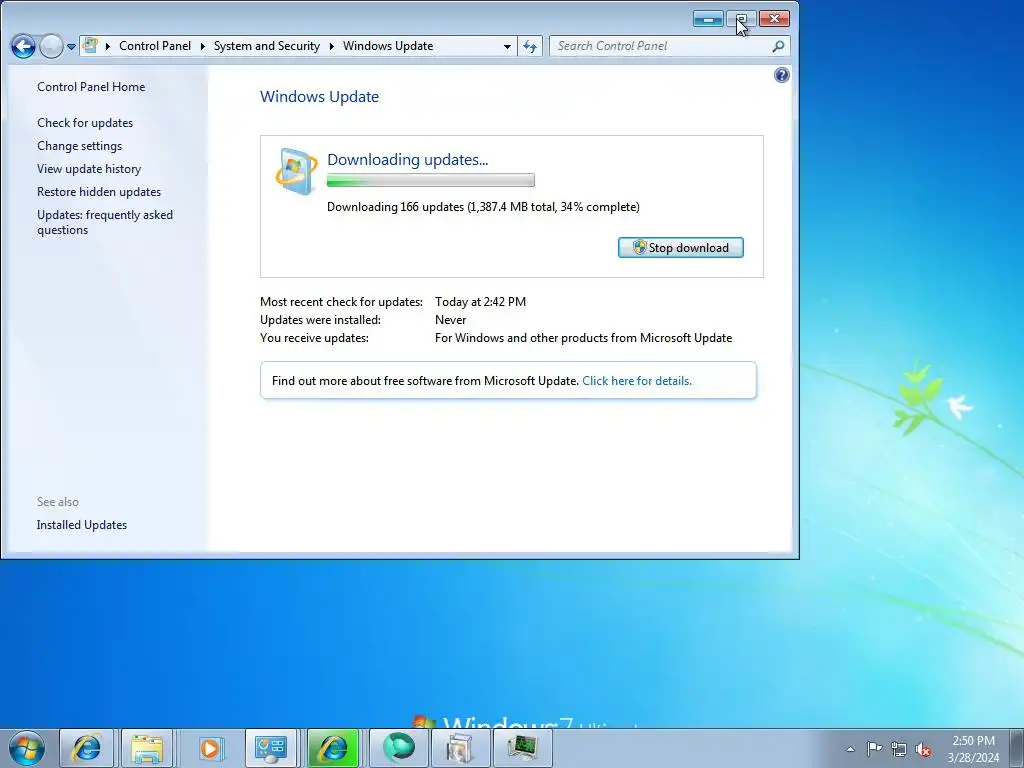This screenshot has height=768, width=1024.
Task: Select Control Panel in the breadcrumb
Action: pyautogui.click(x=155, y=46)
